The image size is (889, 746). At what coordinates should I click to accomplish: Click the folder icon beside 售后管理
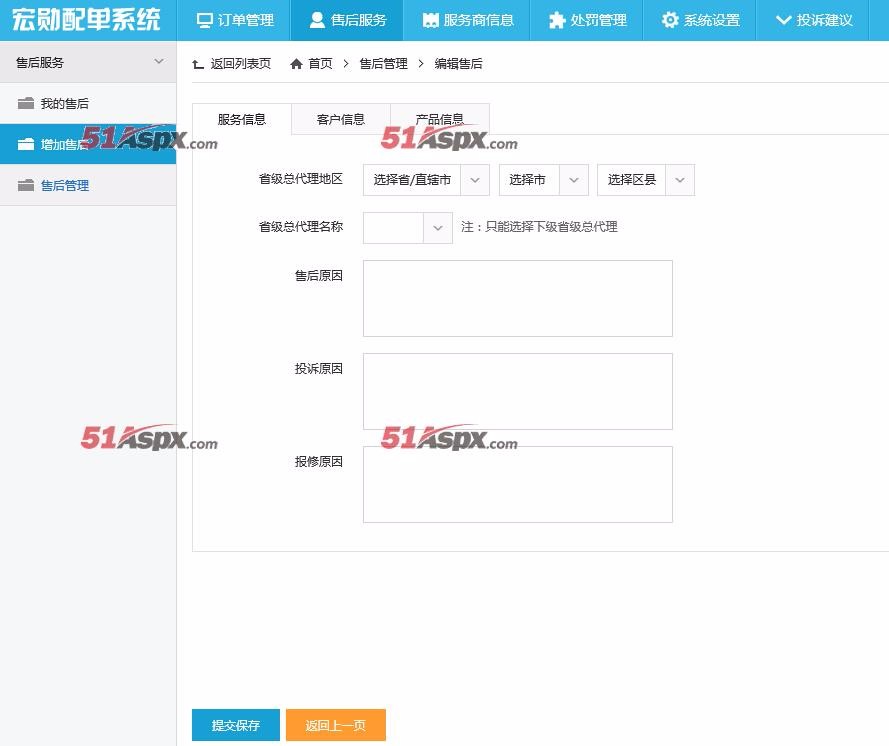pyautogui.click(x=26, y=185)
